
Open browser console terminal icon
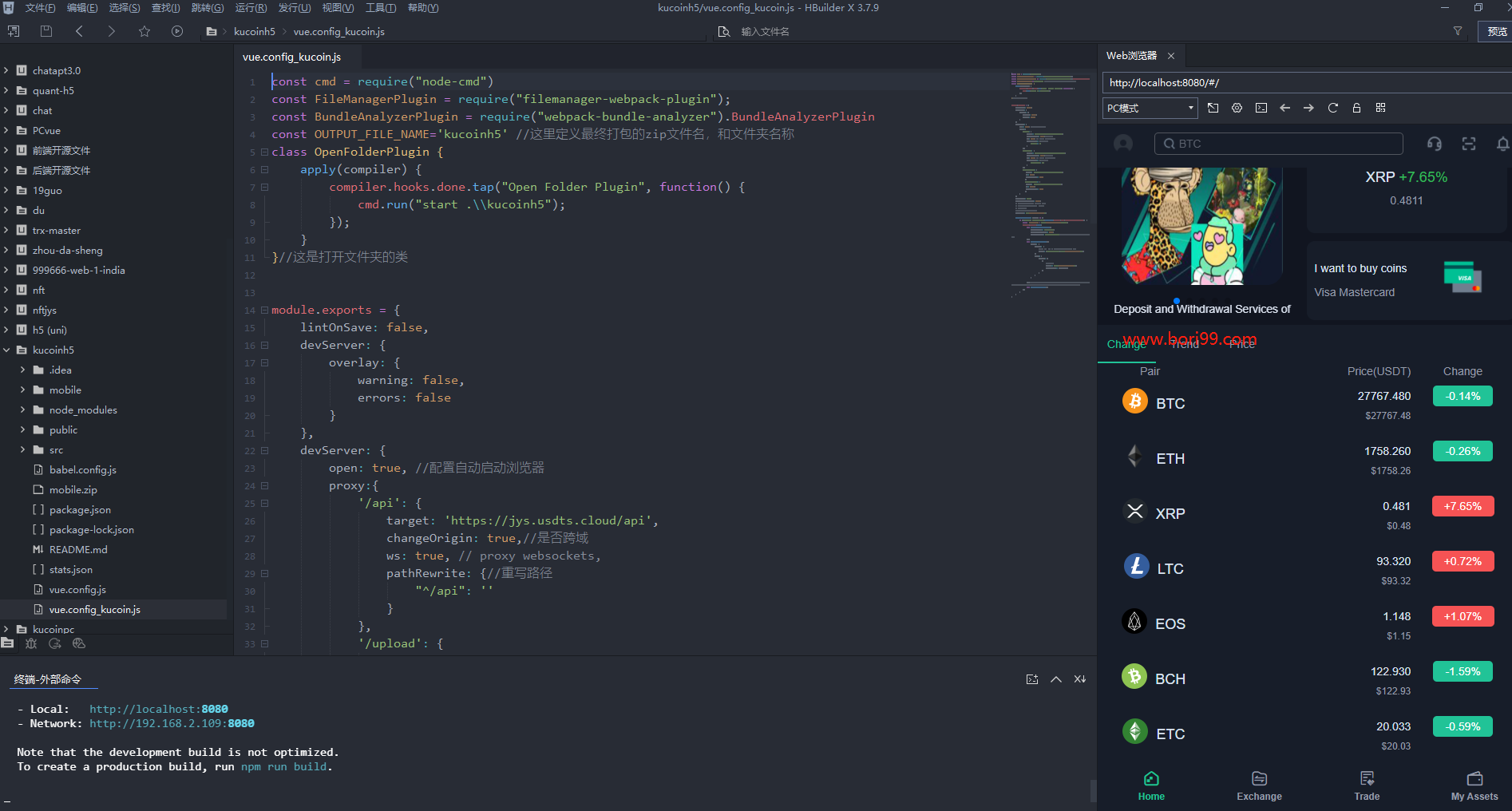1261,108
